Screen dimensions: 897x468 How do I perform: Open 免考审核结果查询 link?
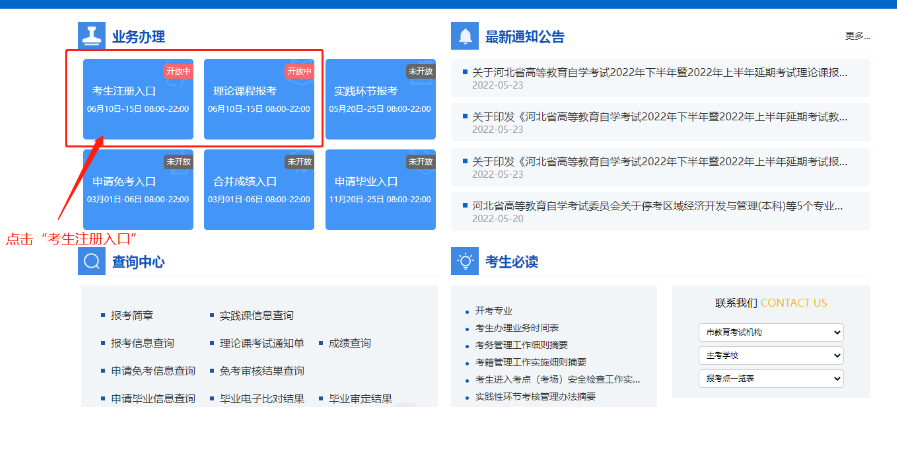point(262,371)
